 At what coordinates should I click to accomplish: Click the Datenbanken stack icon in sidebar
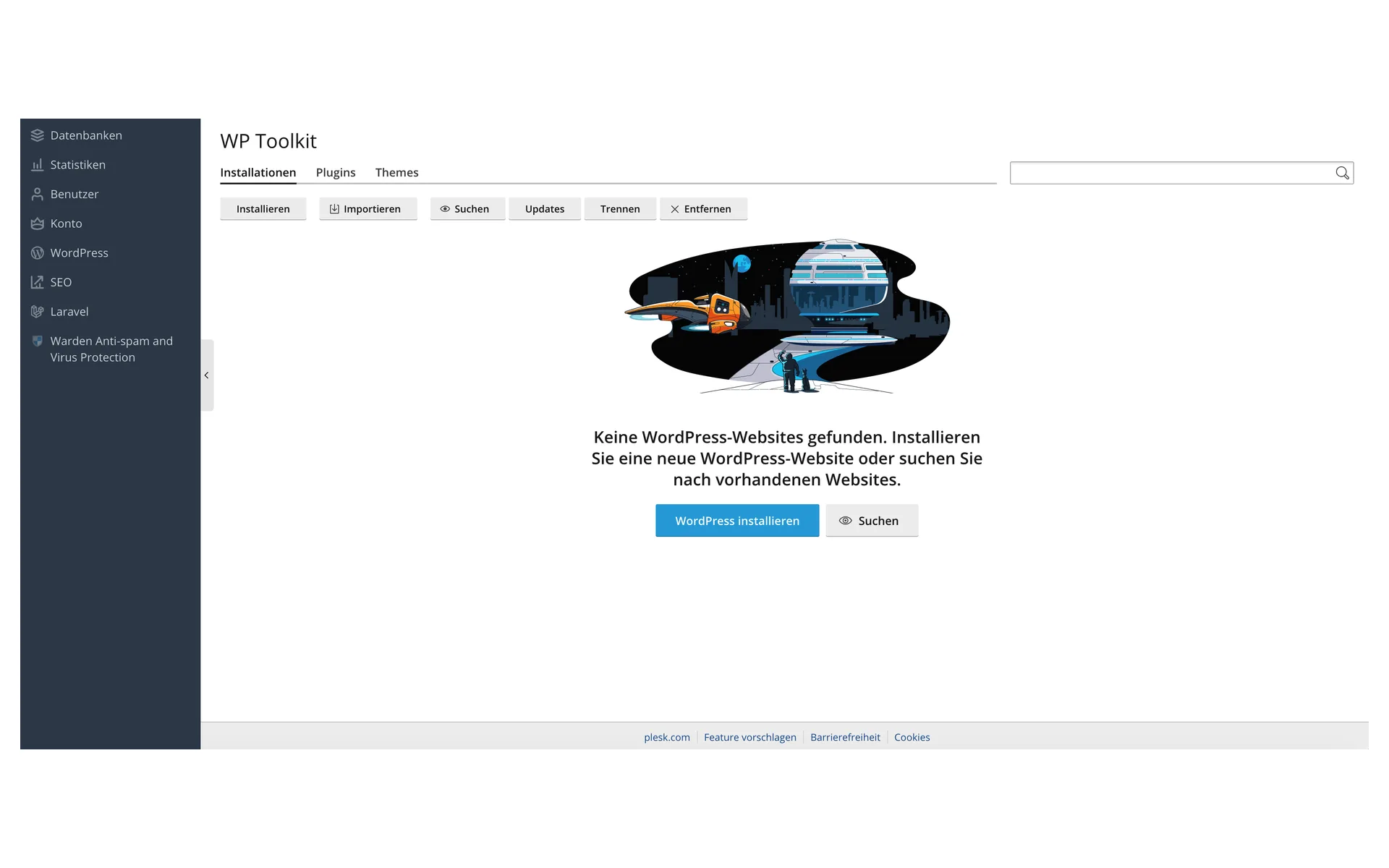coord(37,135)
